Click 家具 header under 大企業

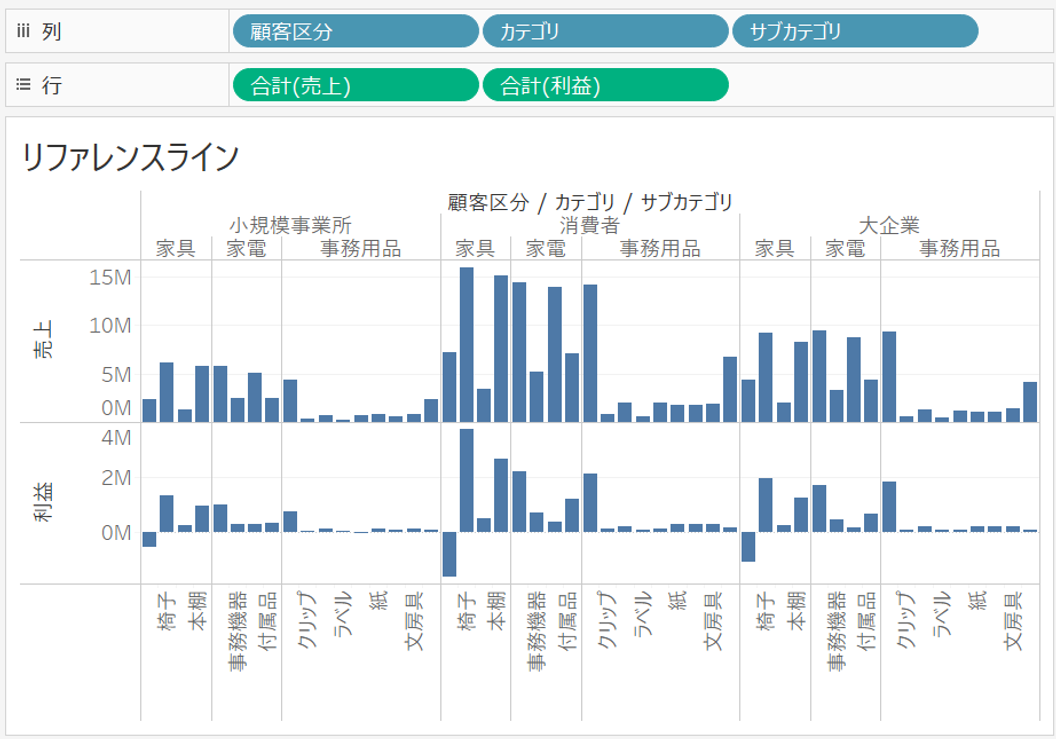coord(774,249)
